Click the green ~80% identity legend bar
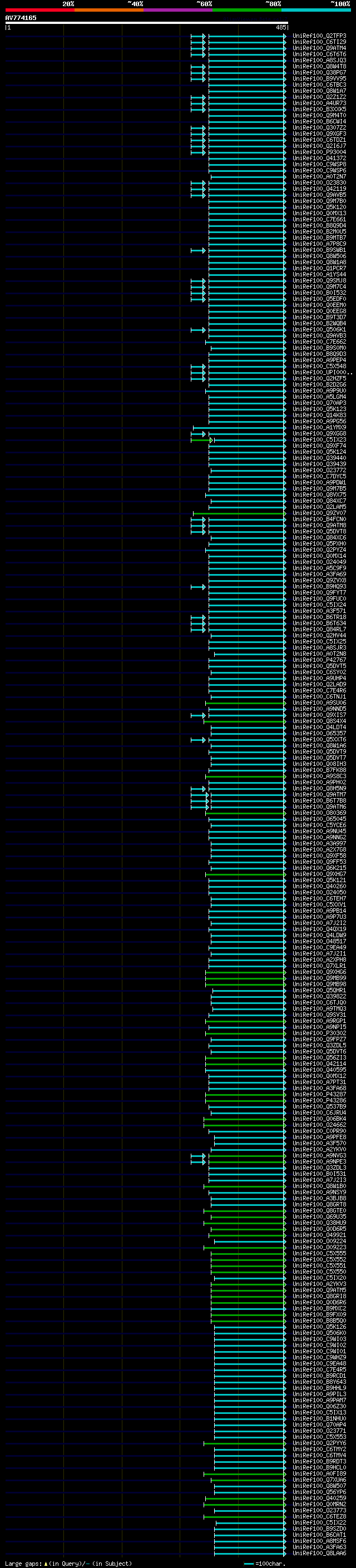Image resolution: width=356 pixels, height=1568 pixels. point(247,10)
